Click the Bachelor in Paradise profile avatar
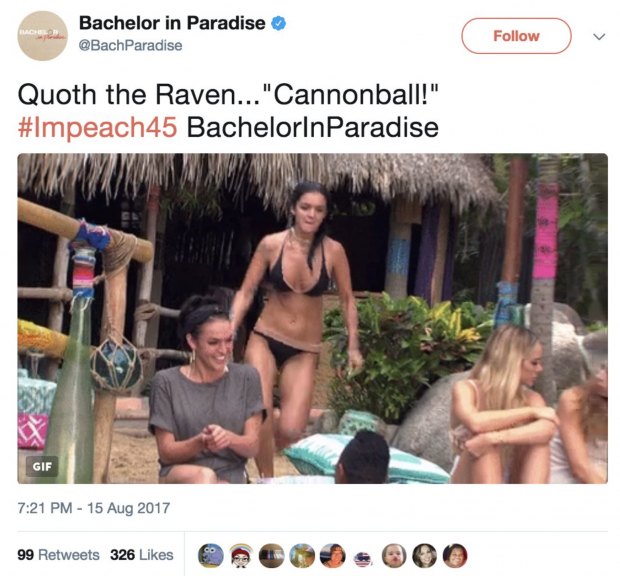This screenshot has width=620, height=576. click(x=42, y=36)
